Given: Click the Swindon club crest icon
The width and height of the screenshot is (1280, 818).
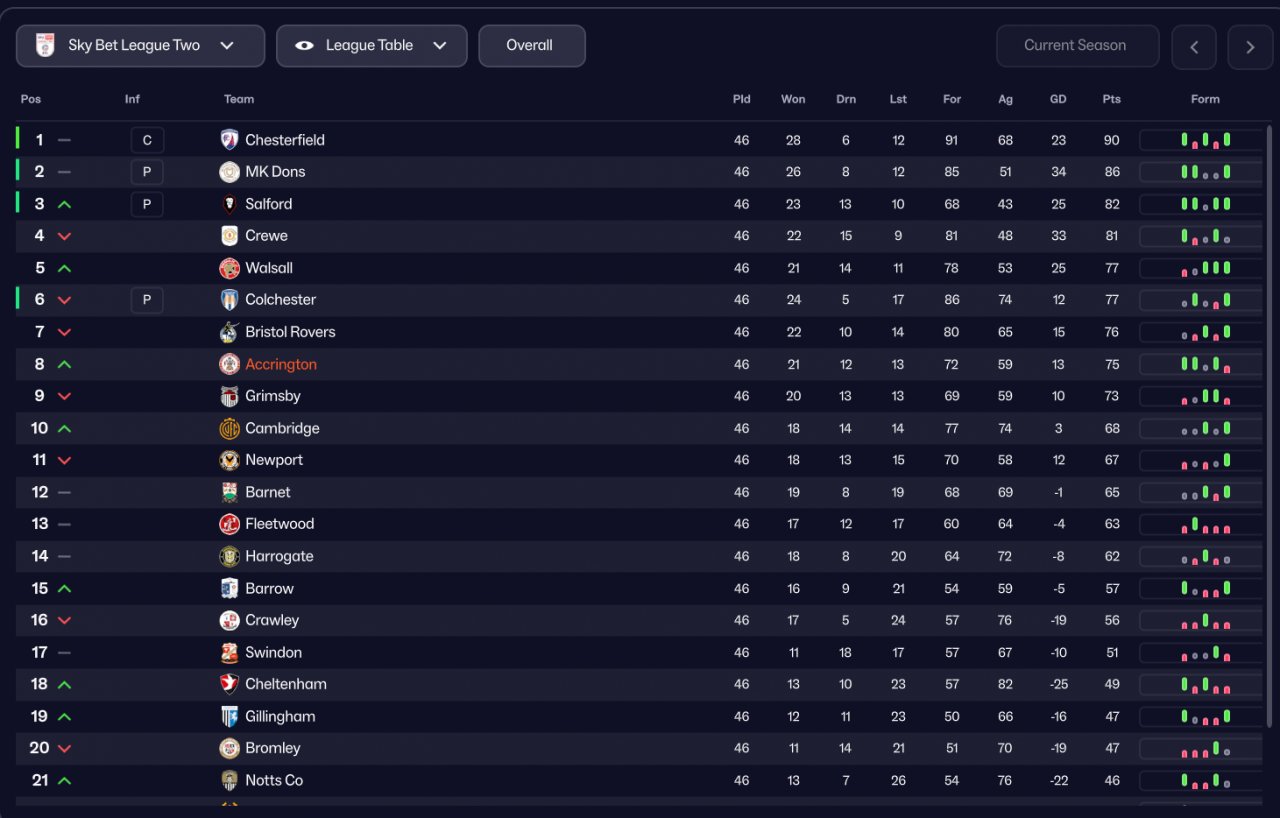Looking at the screenshot, I should tap(230, 652).
